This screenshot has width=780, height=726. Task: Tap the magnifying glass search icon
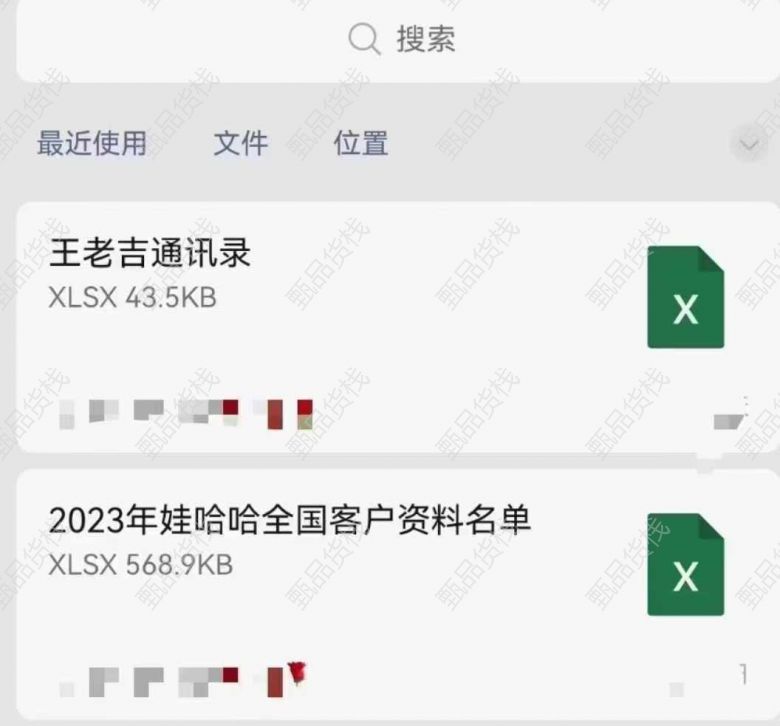click(x=364, y=39)
